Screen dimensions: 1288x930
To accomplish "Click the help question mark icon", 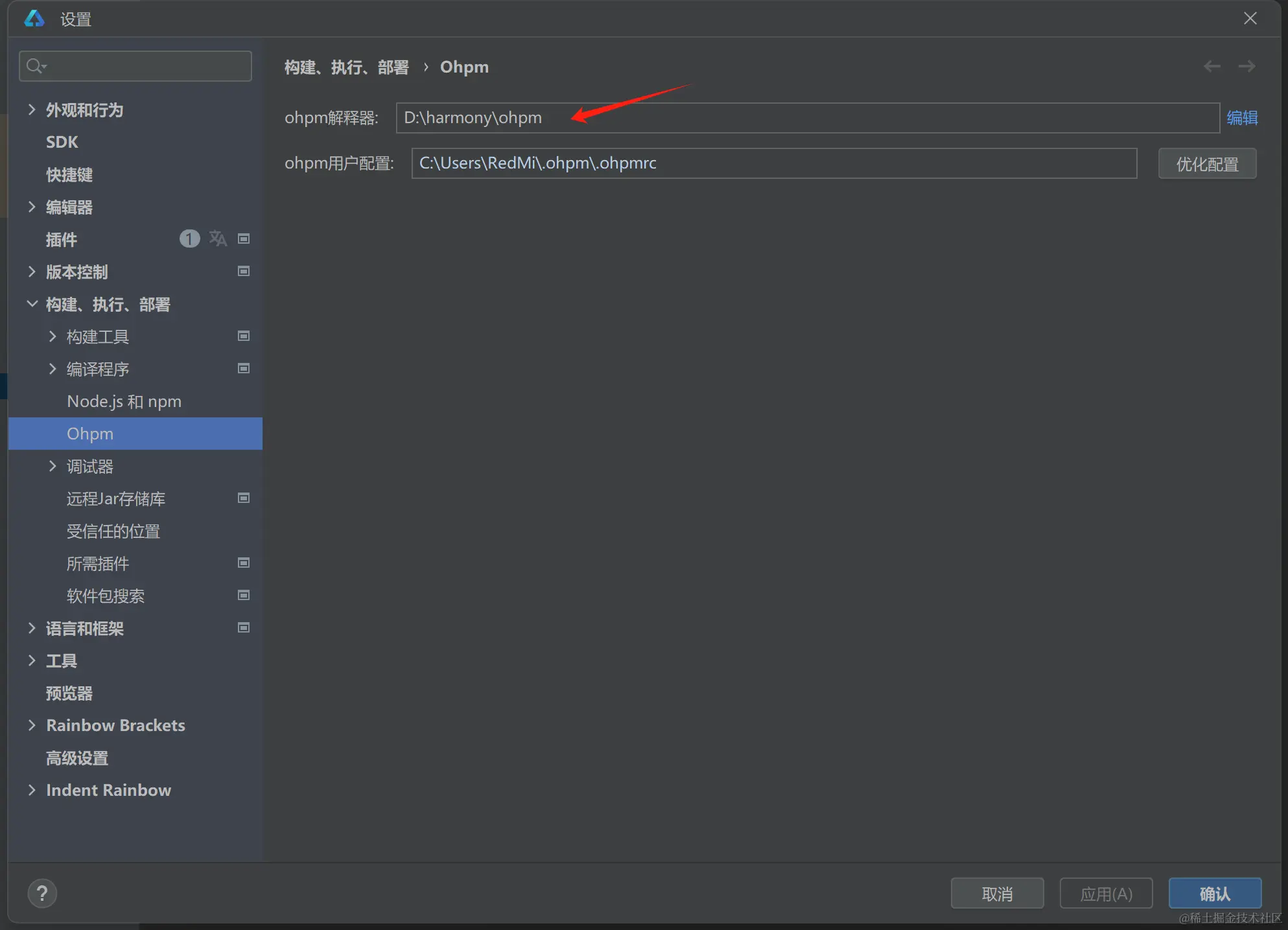I will tap(42, 894).
